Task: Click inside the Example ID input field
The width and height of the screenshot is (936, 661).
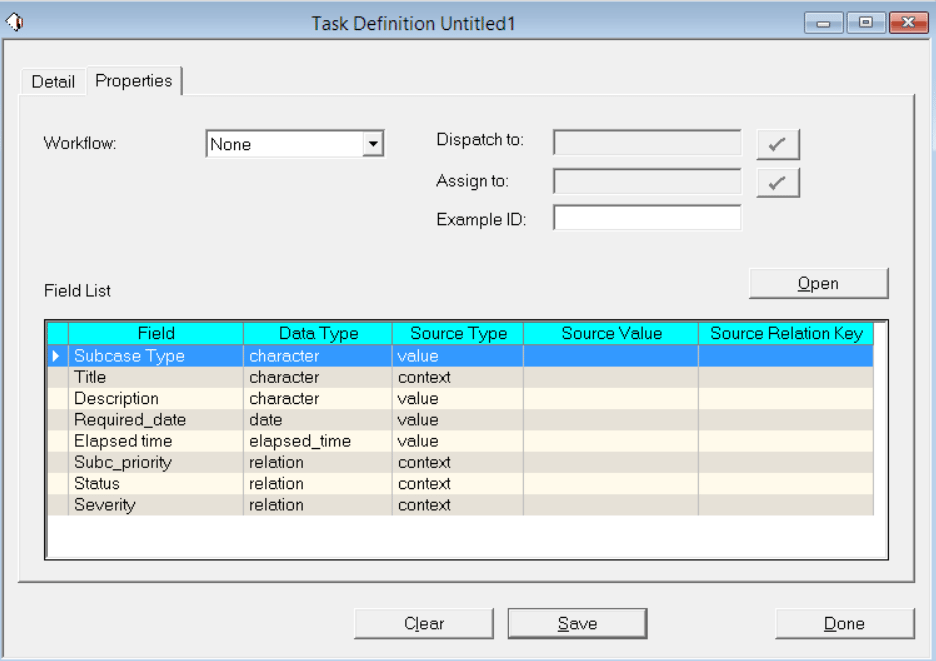Action: [646, 217]
